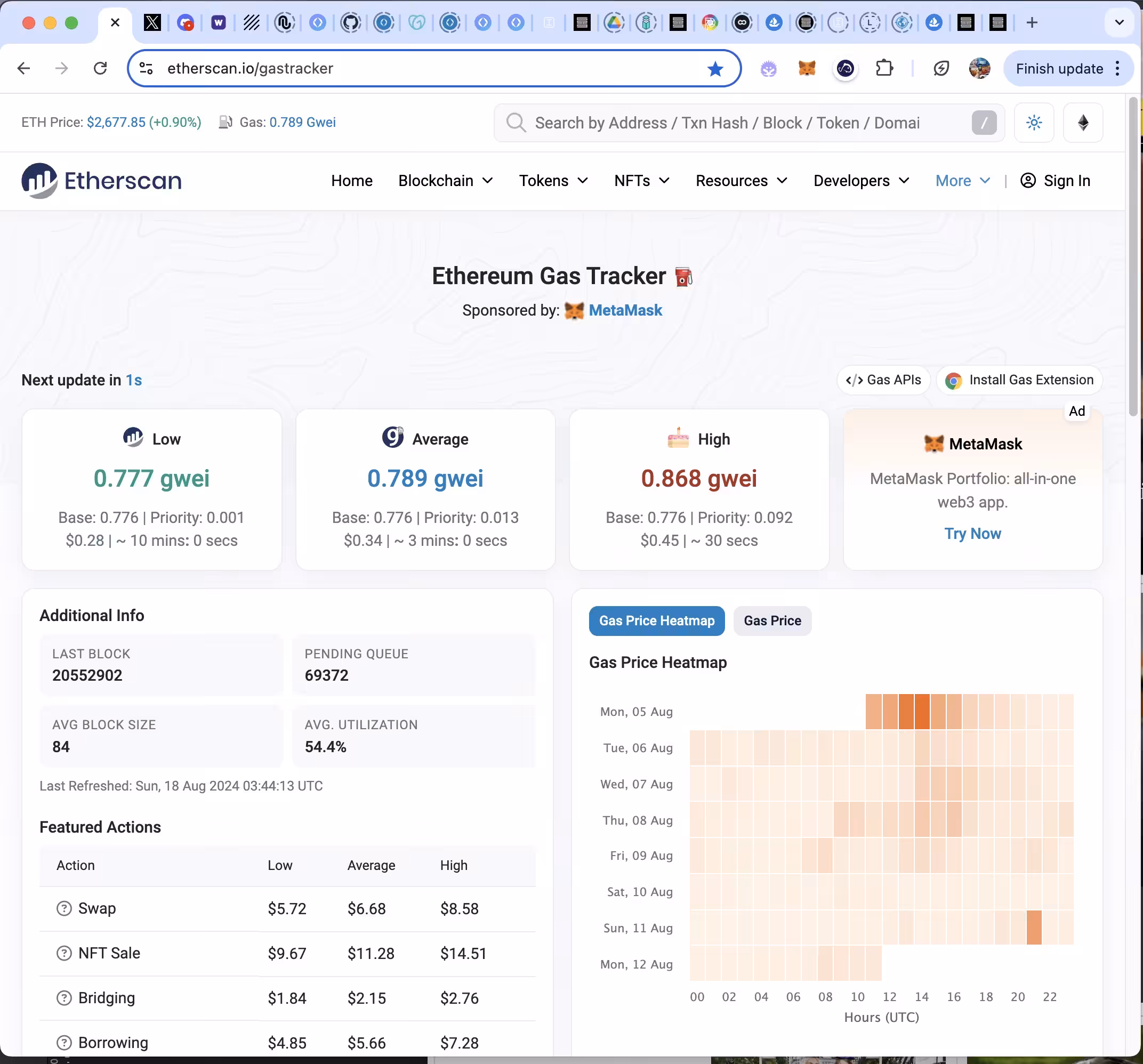Click the MetaMask sponsor link
Viewport: 1143px width, 1064px height.
pyautogui.click(x=625, y=310)
